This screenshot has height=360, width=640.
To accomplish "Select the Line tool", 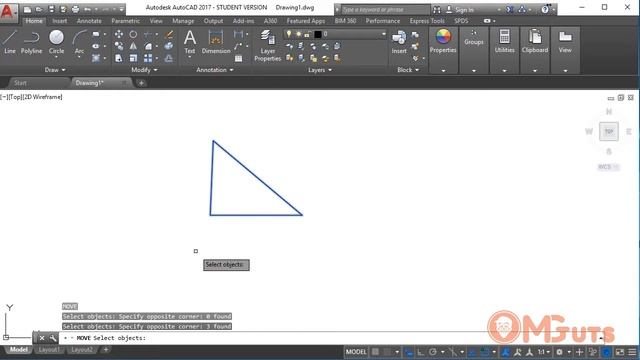I will point(9,42).
